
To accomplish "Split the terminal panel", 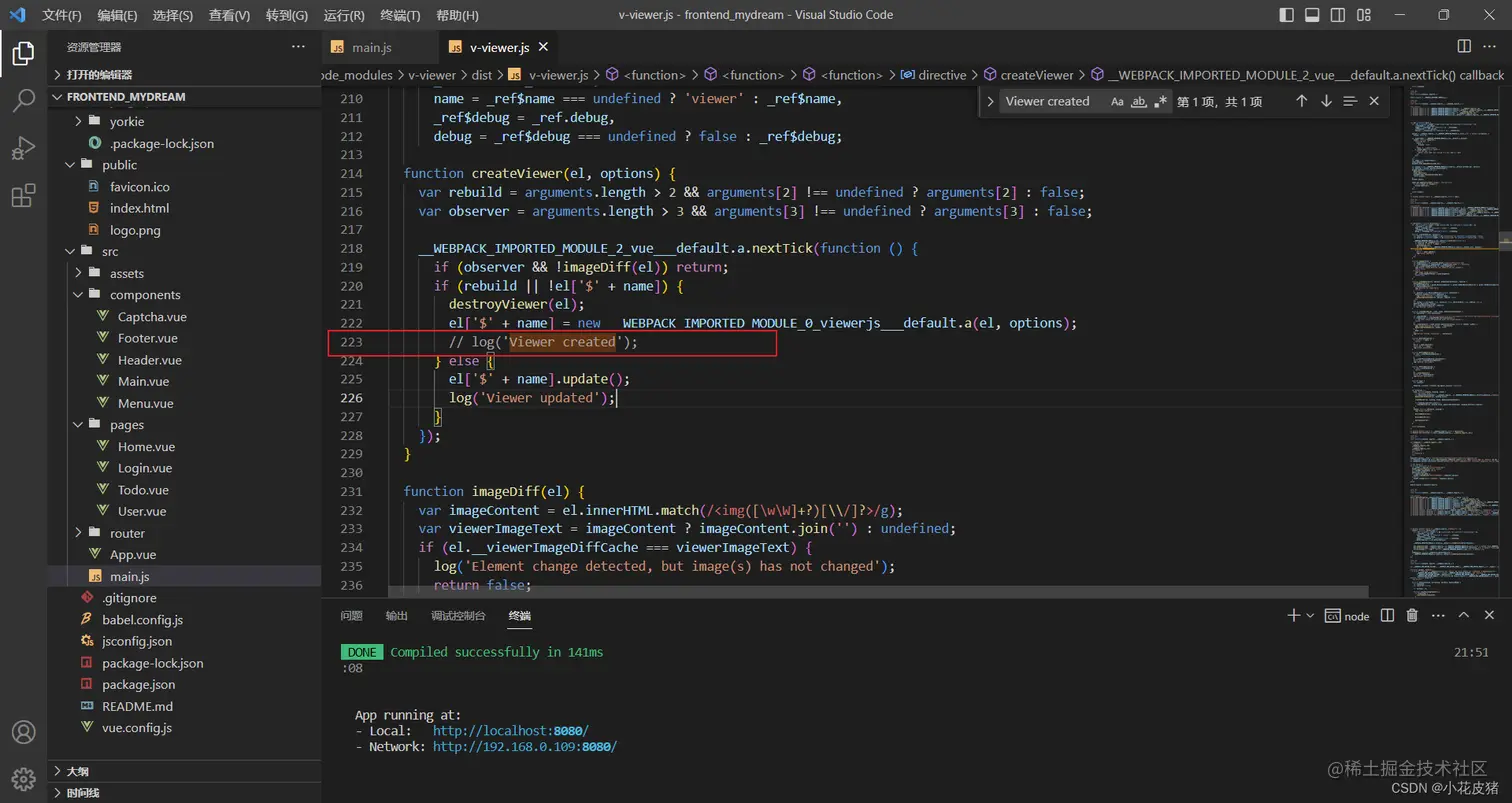I will point(1387,615).
